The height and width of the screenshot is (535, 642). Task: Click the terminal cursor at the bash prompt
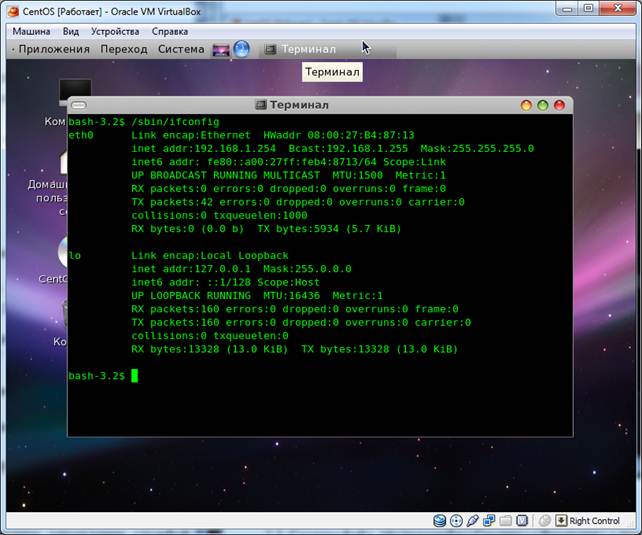tap(134, 376)
